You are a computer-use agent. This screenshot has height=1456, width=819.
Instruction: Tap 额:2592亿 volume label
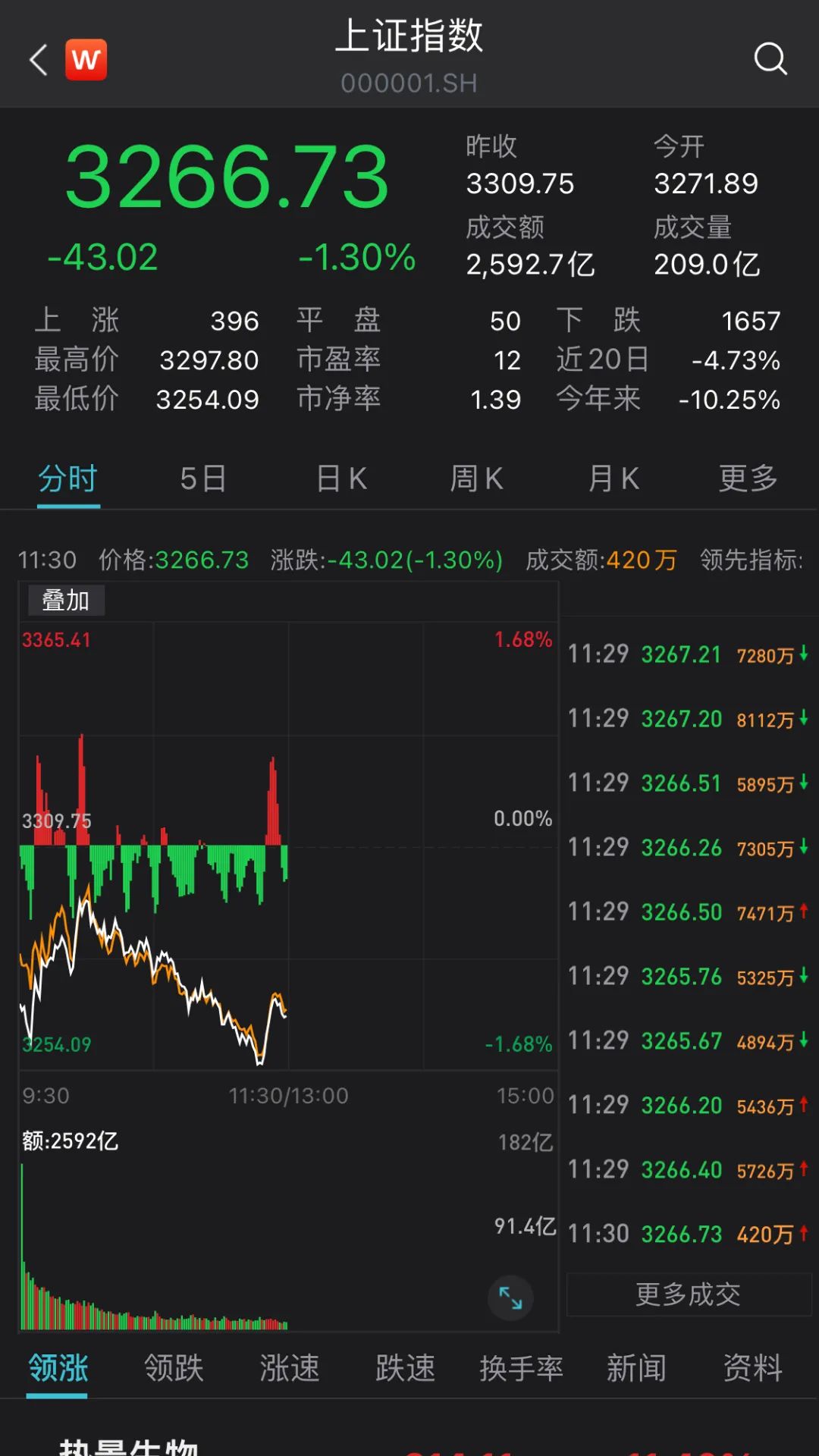click(x=70, y=1141)
